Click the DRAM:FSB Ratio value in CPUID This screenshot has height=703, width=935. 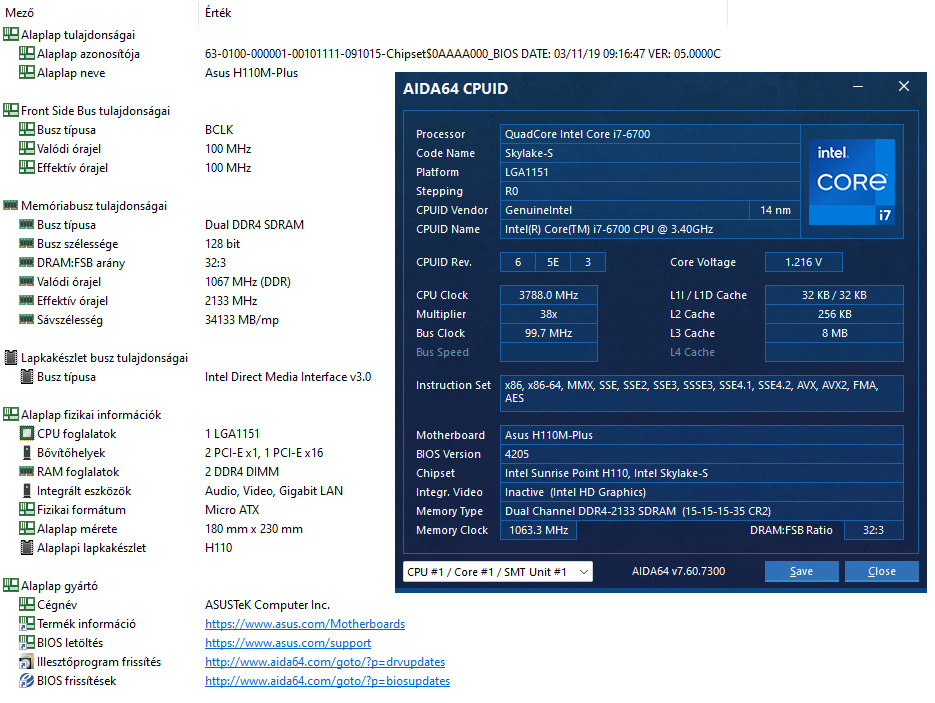pyautogui.click(x=874, y=530)
